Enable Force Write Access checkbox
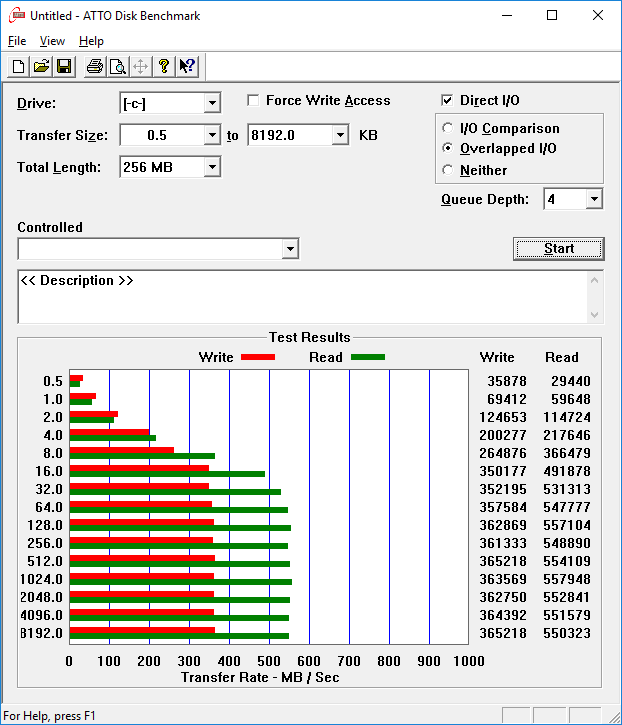 253,100
